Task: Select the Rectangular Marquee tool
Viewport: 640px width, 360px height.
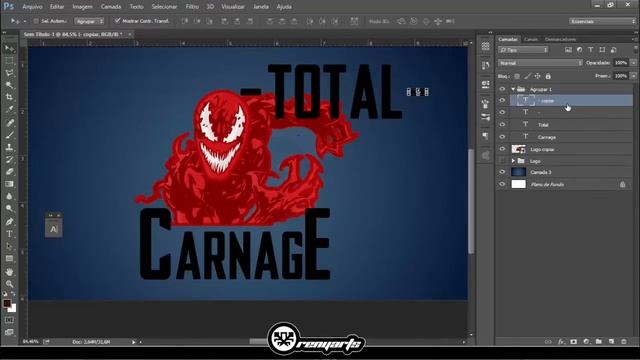Action: point(9,61)
